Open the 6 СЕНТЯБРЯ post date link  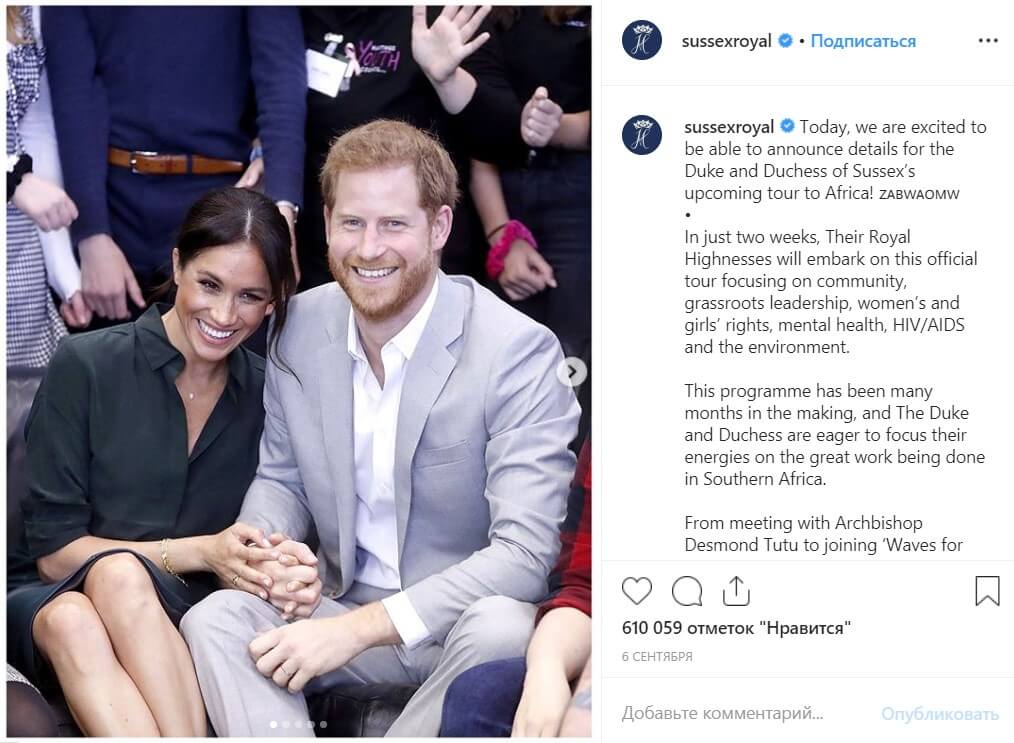coord(657,656)
